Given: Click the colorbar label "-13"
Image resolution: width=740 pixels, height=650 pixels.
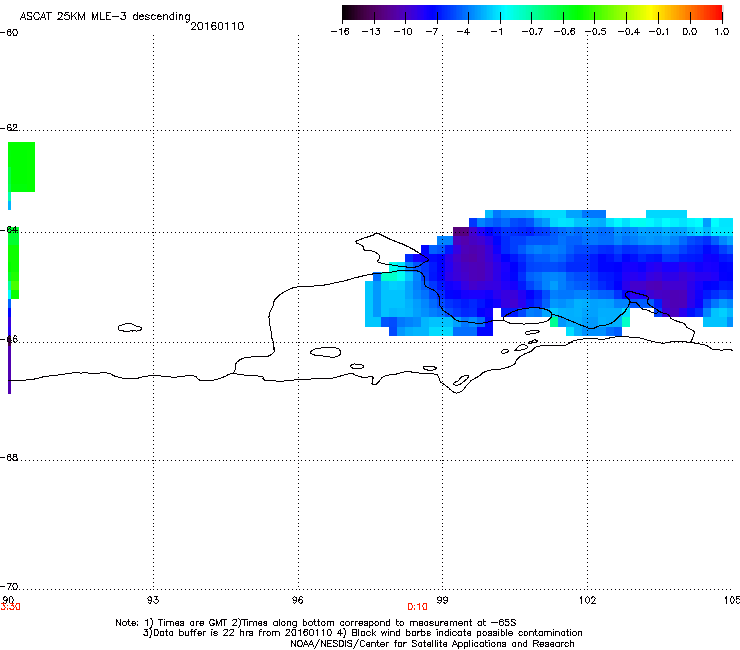Looking at the screenshot, I should click(x=371, y=32).
